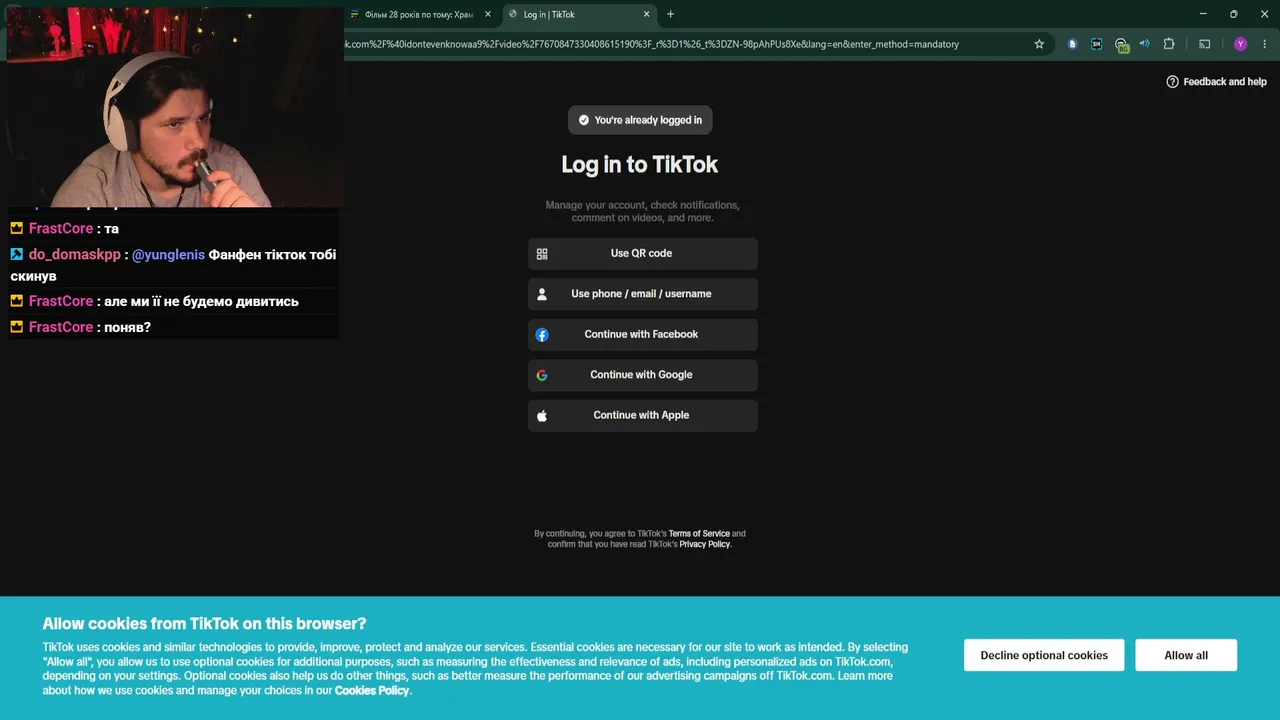The width and height of the screenshot is (1280, 720).
Task: Close the Log in | TikTok tab
Action: coord(647,14)
